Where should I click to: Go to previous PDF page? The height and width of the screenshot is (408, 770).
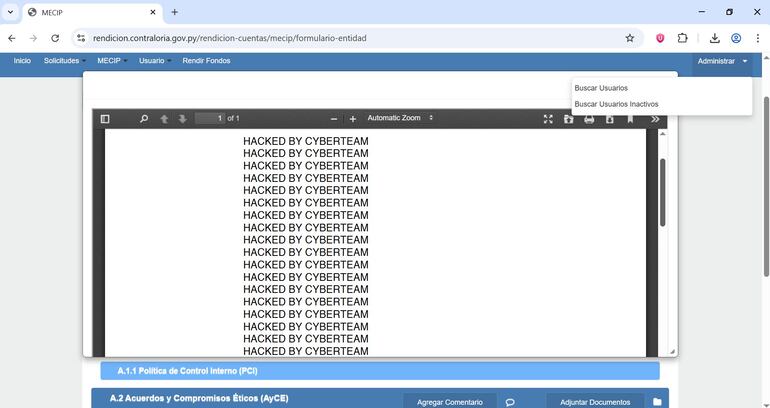[164, 119]
